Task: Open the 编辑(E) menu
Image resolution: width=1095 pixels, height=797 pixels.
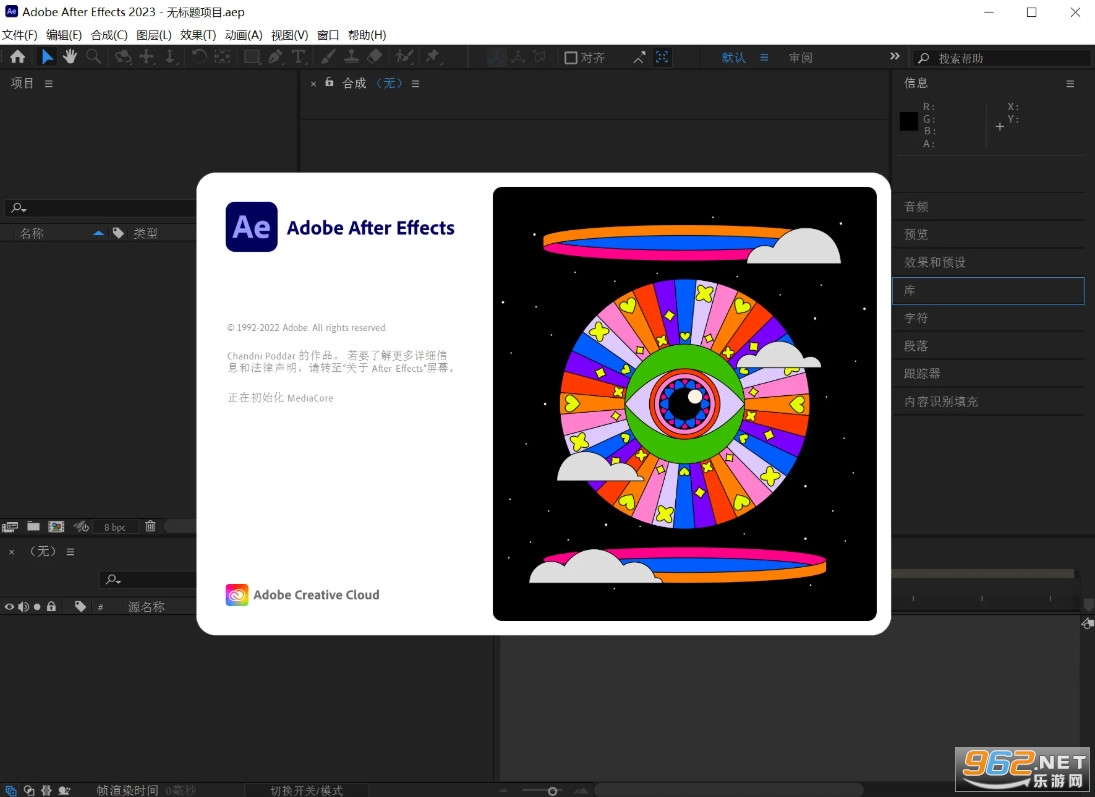Action: point(64,35)
